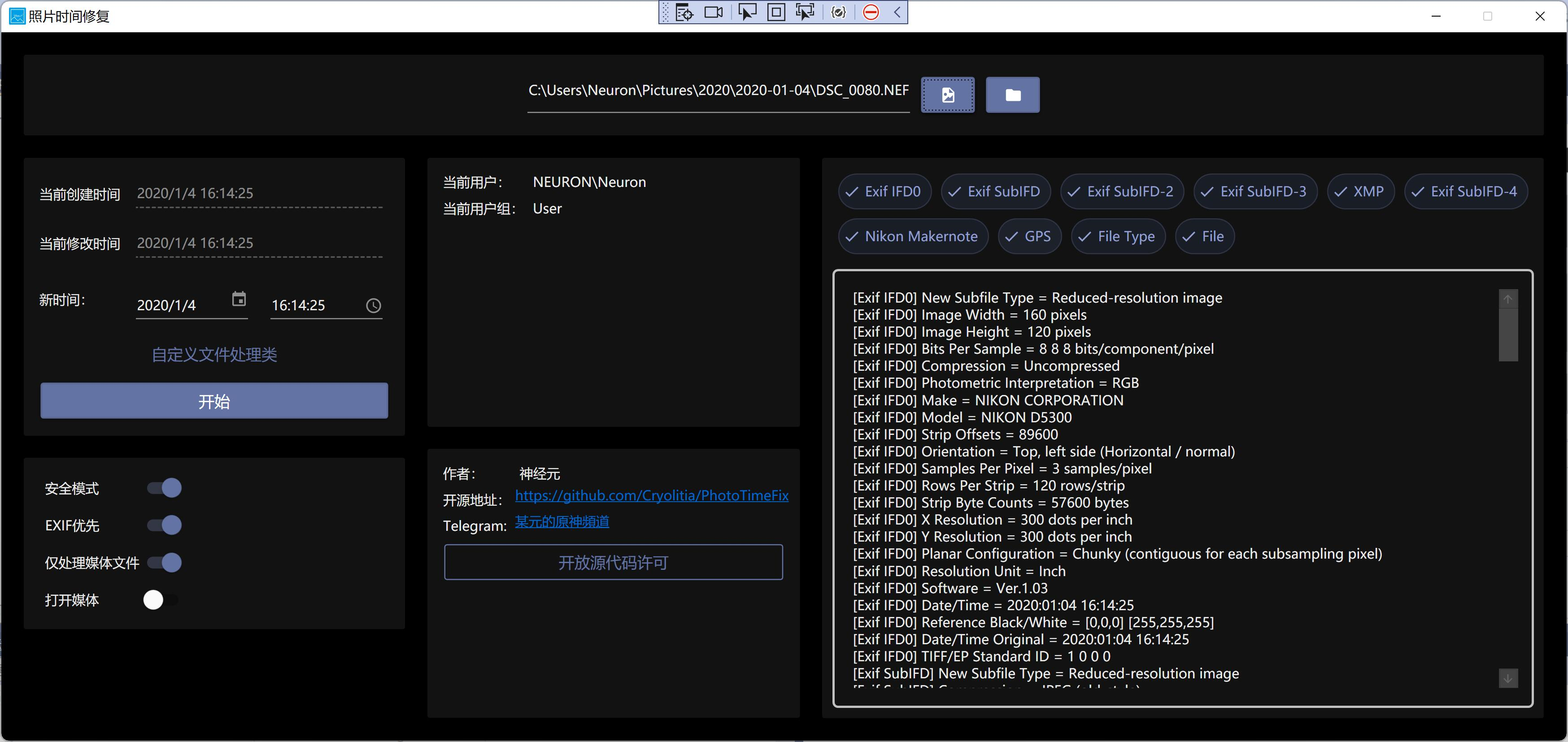This screenshot has height=742, width=1568.
Task: Disable the 安全模式 toggle
Action: coord(165,487)
